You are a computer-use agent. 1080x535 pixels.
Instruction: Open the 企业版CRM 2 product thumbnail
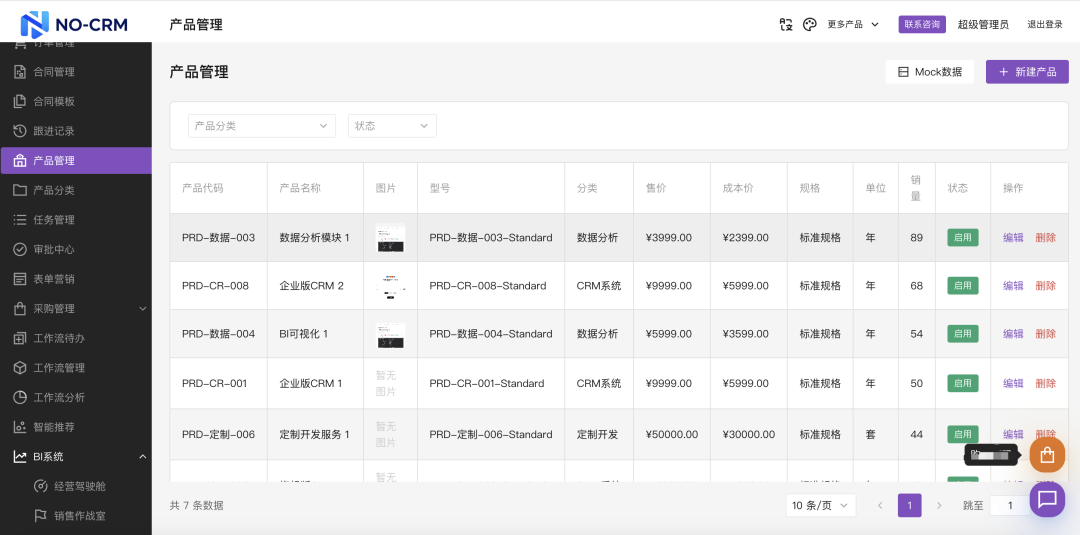pos(390,286)
